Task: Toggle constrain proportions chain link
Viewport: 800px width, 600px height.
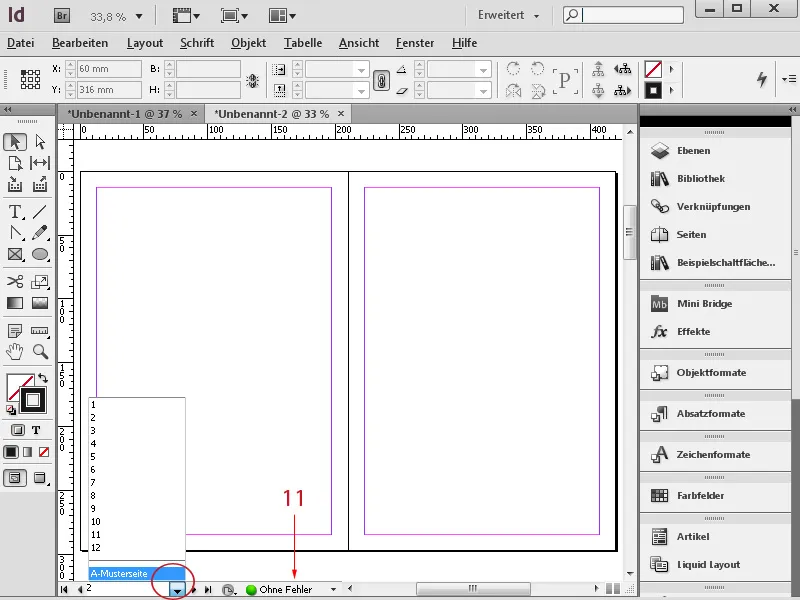Action: [x=381, y=81]
